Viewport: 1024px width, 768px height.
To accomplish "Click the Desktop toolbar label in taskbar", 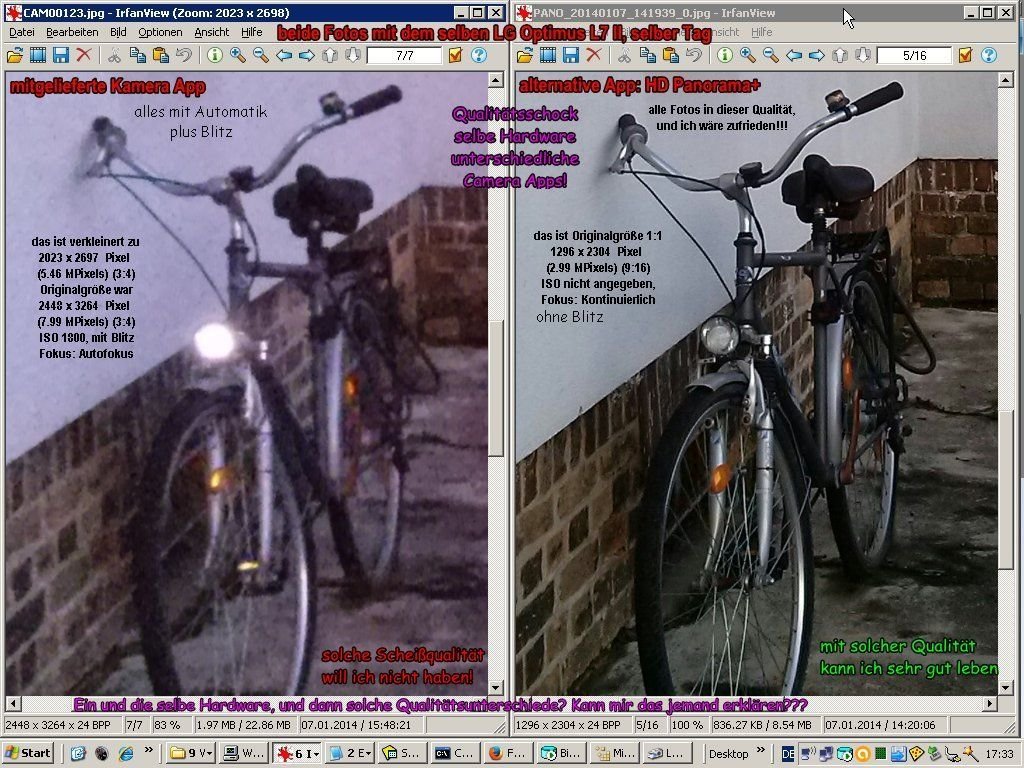I will point(728,754).
